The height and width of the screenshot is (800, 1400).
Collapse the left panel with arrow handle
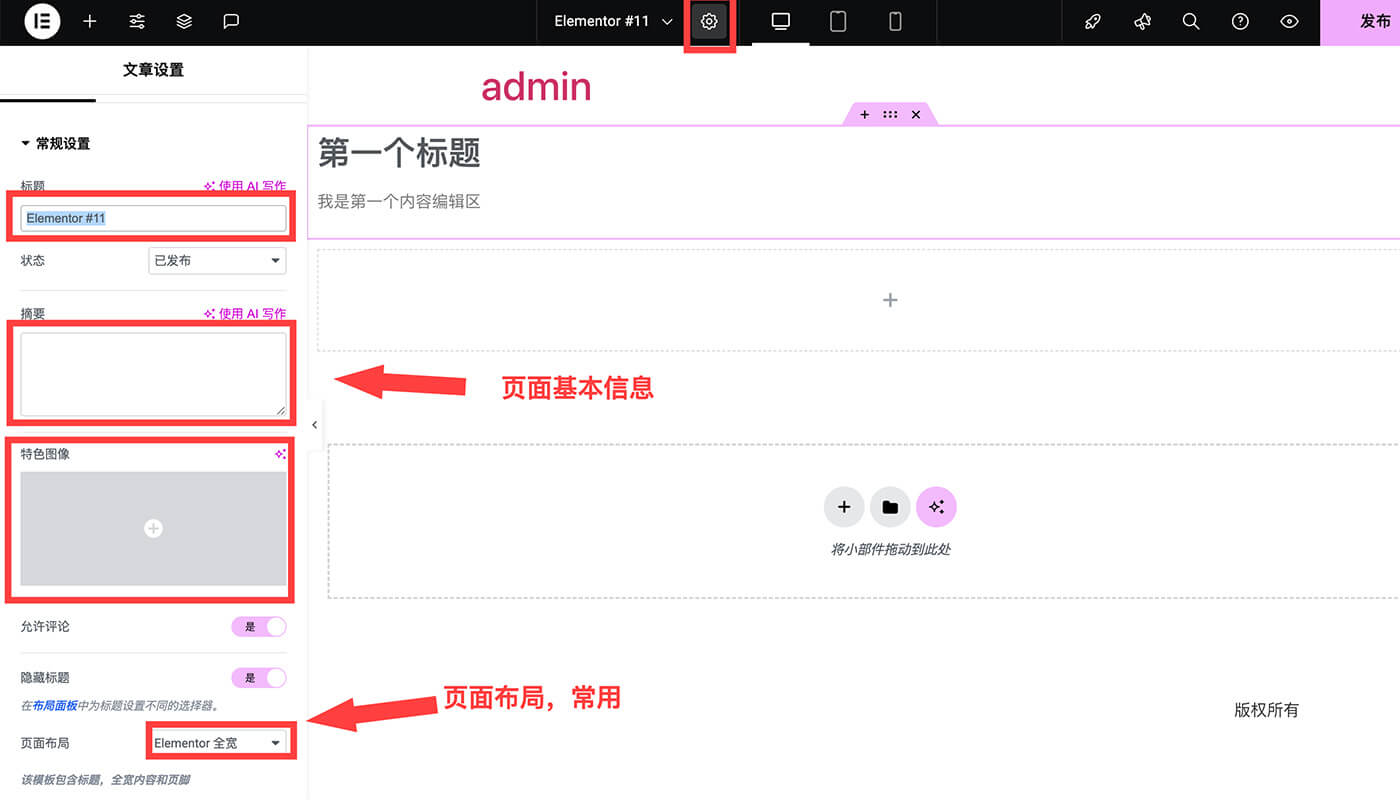314,425
